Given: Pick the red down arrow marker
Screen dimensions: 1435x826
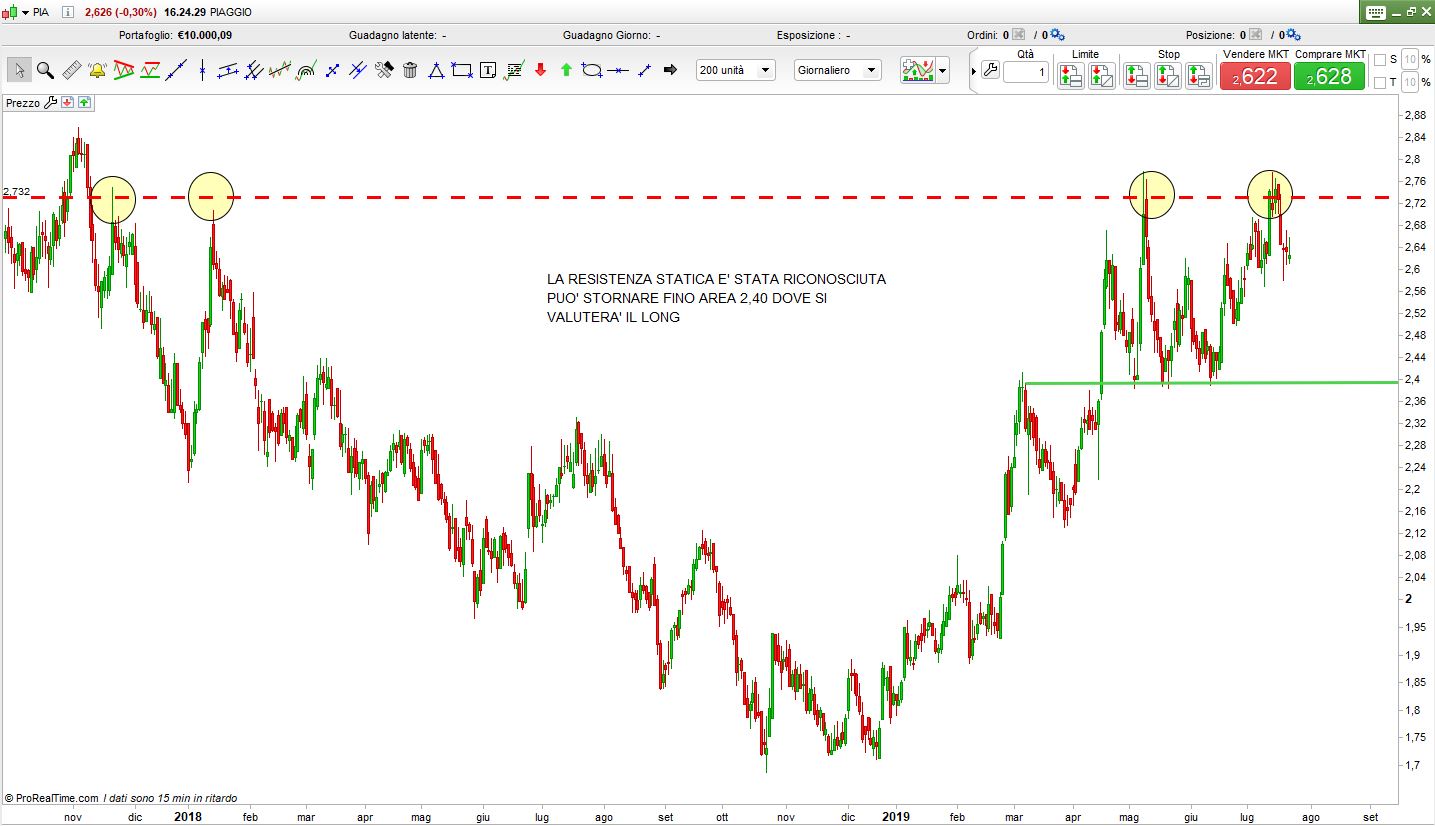Looking at the screenshot, I should [540, 70].
